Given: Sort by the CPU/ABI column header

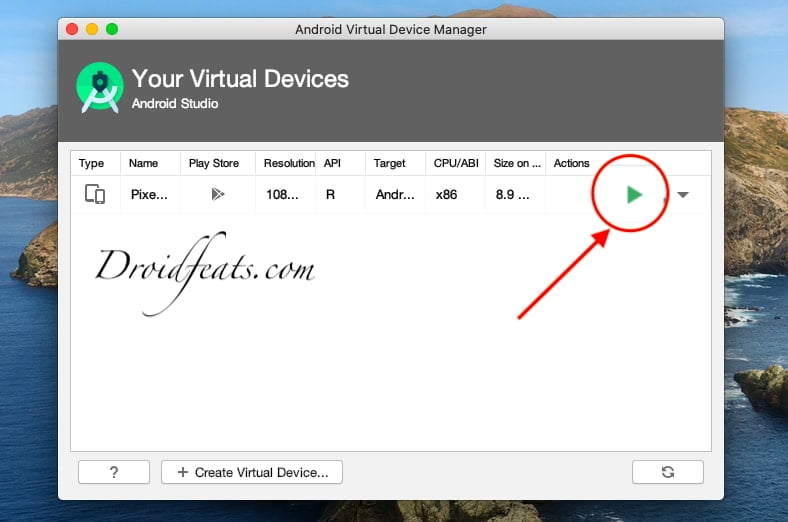Looking at the screenshot, I should 456,163.
